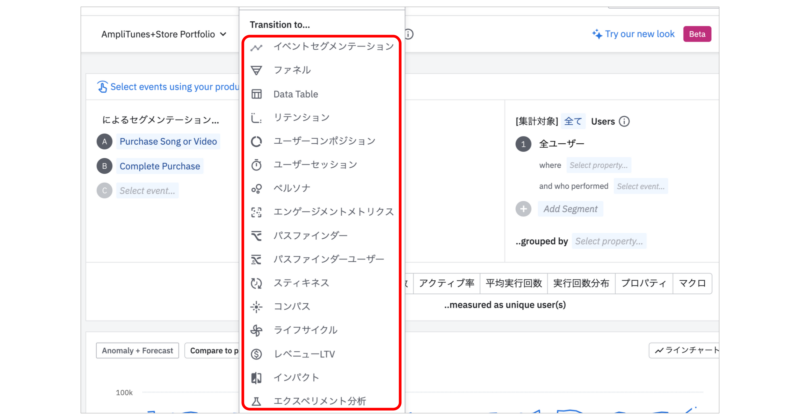Switch to the マクロ tab
The image size is (800, 420).
[692, 283]
